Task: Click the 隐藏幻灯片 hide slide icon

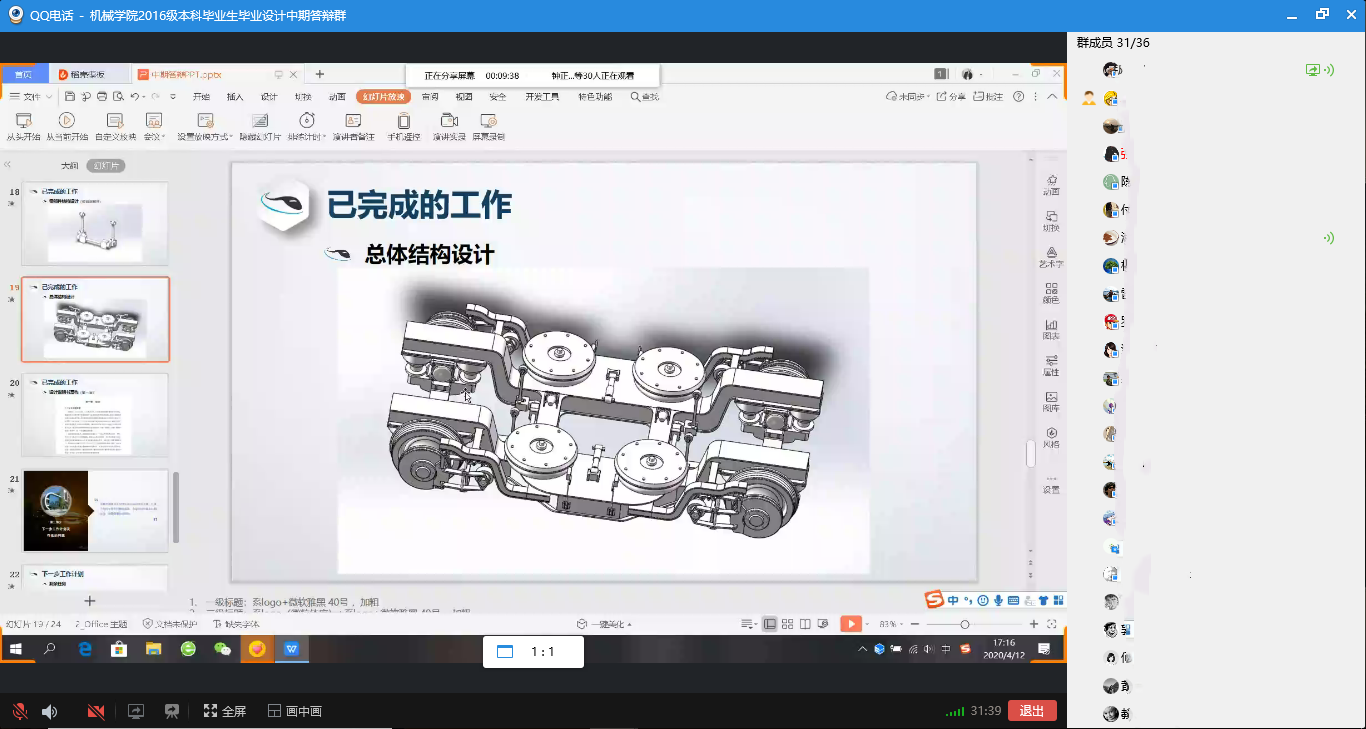Action: [259, 121]
